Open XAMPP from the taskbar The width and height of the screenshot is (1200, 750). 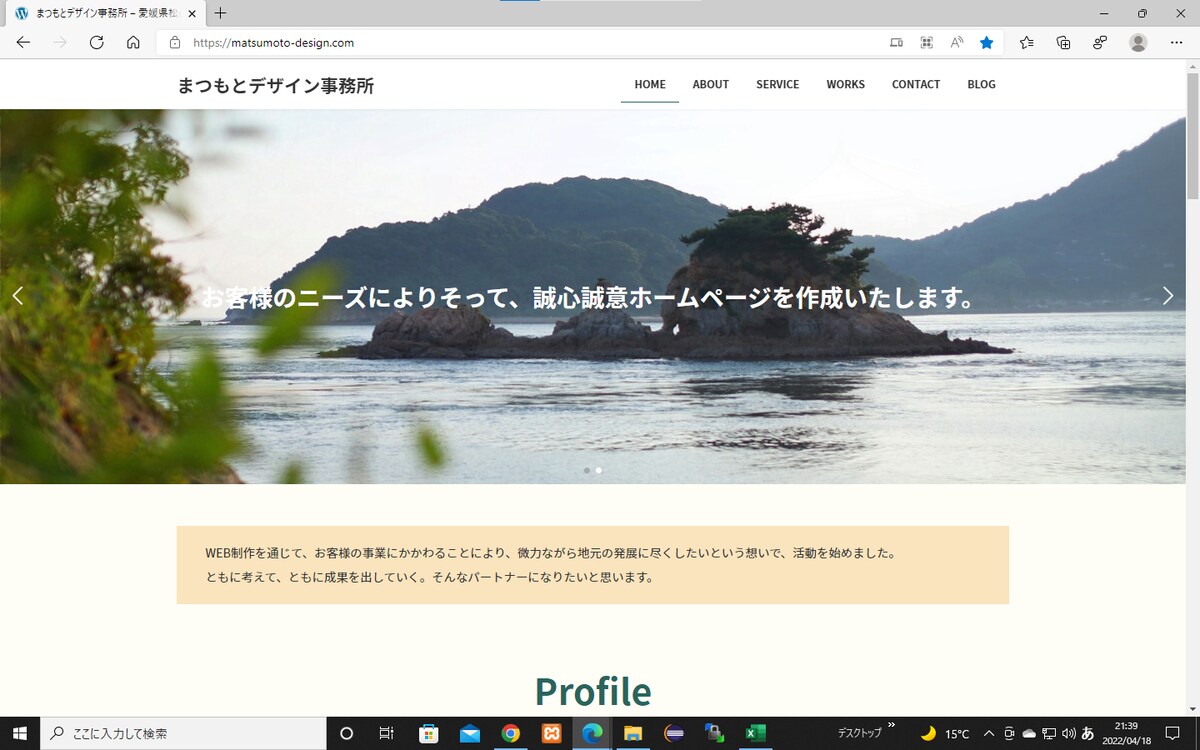pyautogui.click(x=551, y=733)
